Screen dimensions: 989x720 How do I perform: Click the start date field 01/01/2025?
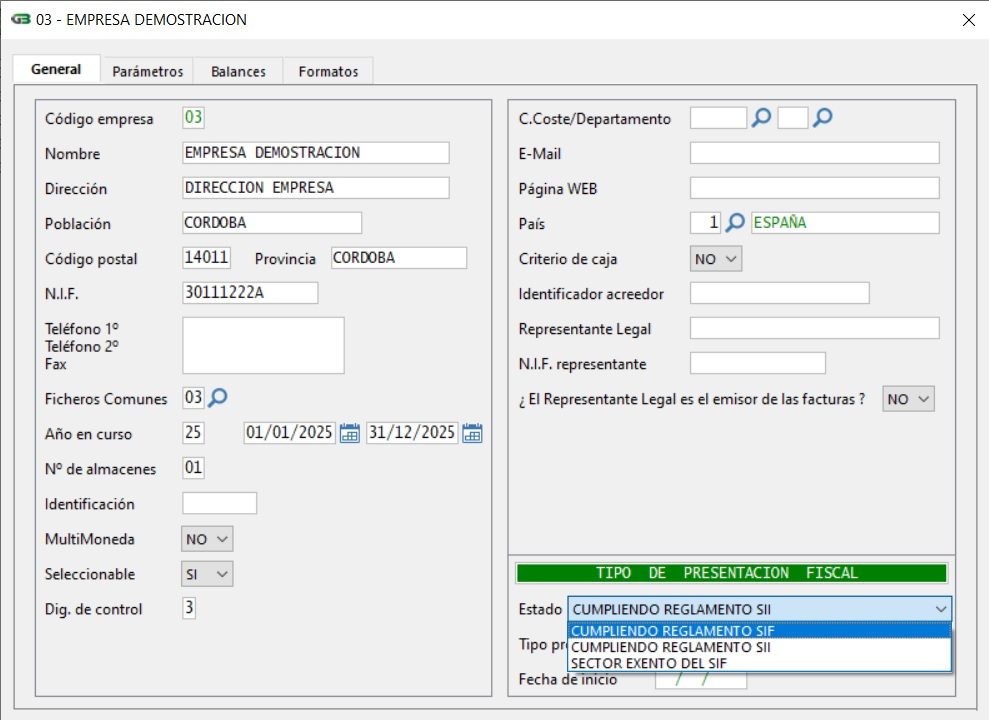coord(290,433)
